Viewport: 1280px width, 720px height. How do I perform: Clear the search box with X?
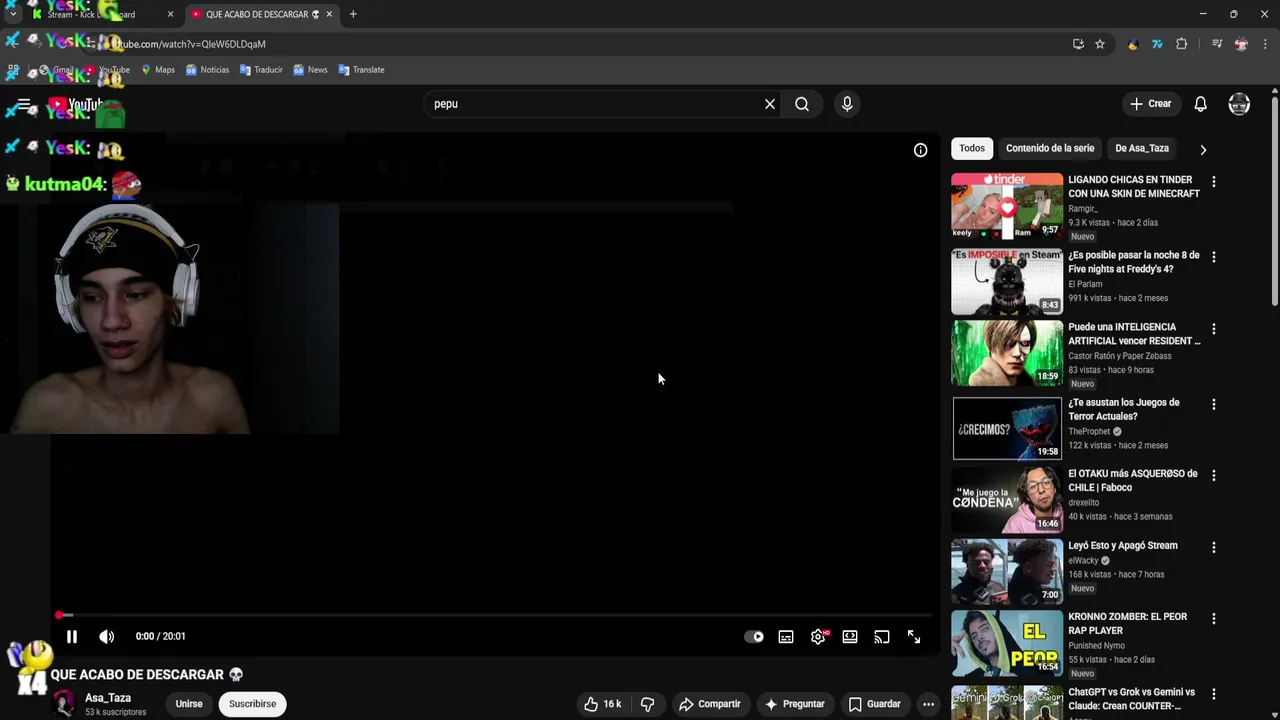[770, 104]
